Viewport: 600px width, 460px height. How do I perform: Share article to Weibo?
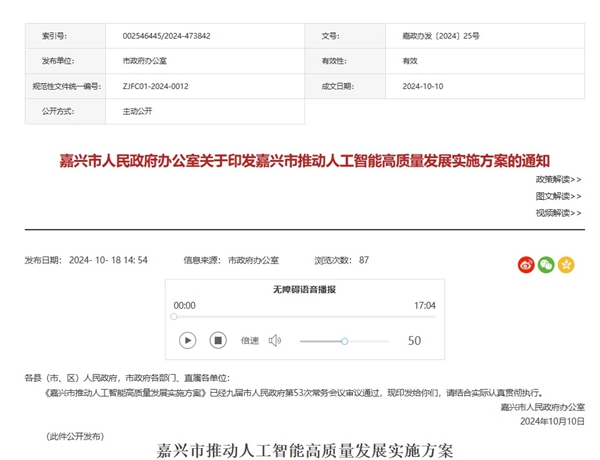click(x=526, y=265)
